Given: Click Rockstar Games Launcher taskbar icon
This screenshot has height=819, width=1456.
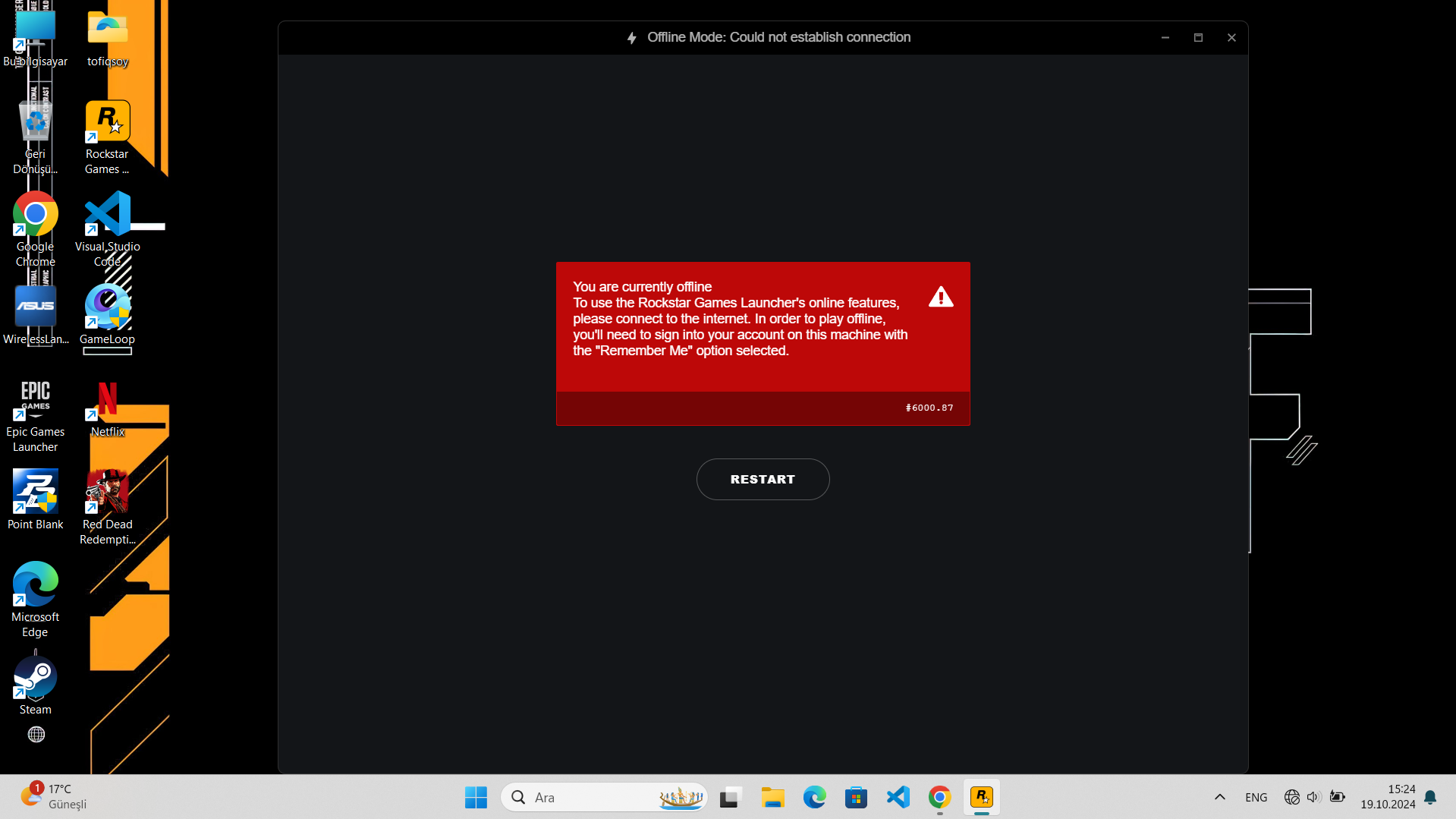Looking at the screenshot, I should coord(982,797).
